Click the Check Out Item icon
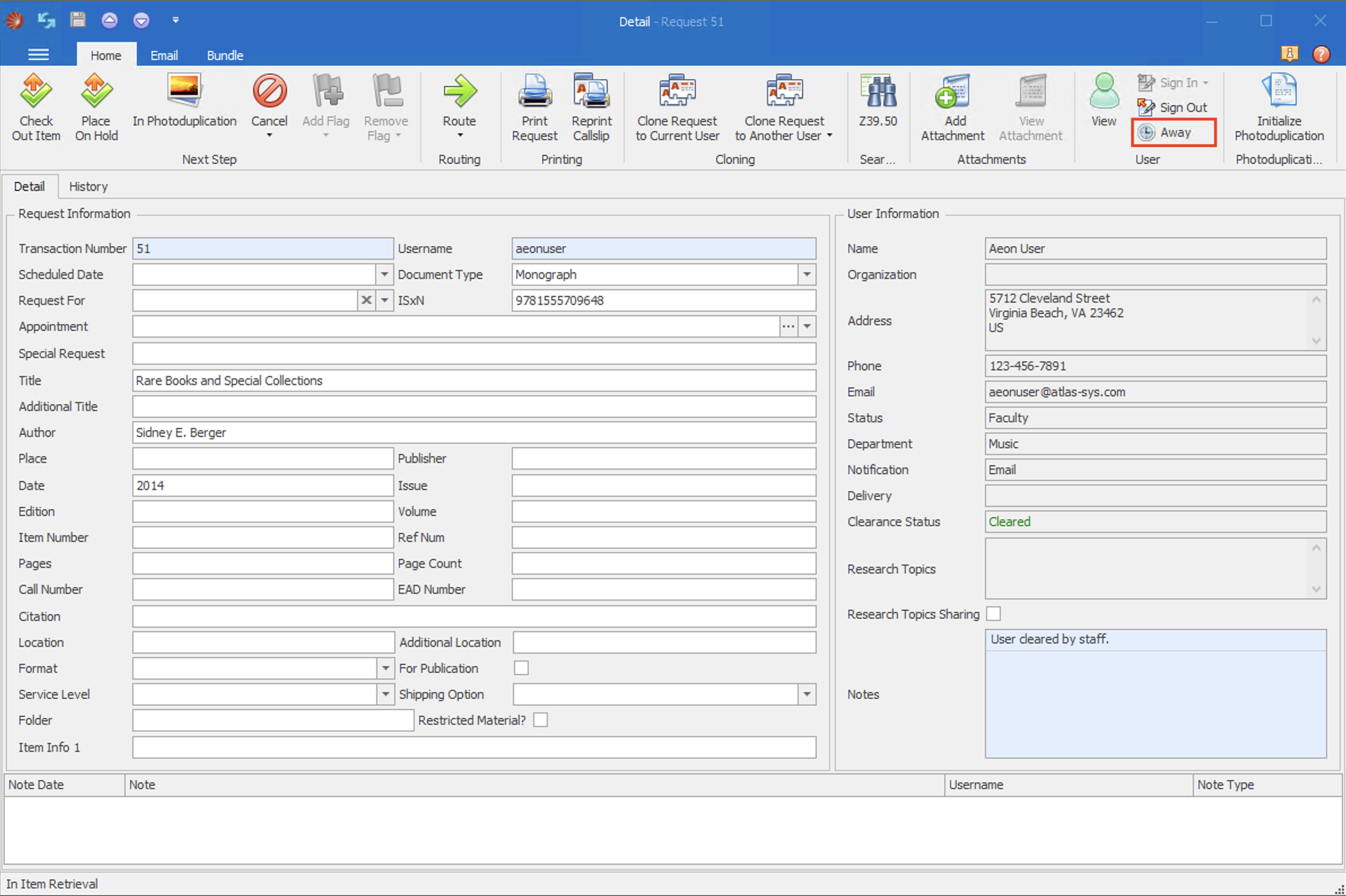This screenshot has height=896, width=1346. (x=36, y=91)
